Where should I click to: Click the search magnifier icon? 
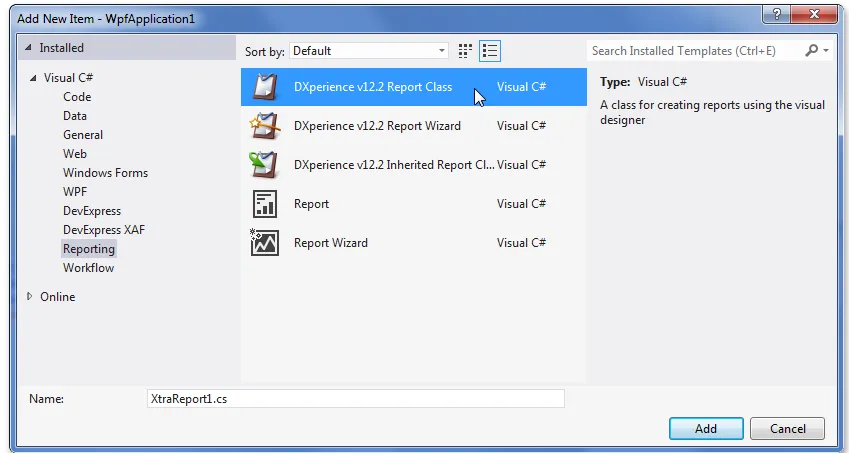click(x=812, y=50)
